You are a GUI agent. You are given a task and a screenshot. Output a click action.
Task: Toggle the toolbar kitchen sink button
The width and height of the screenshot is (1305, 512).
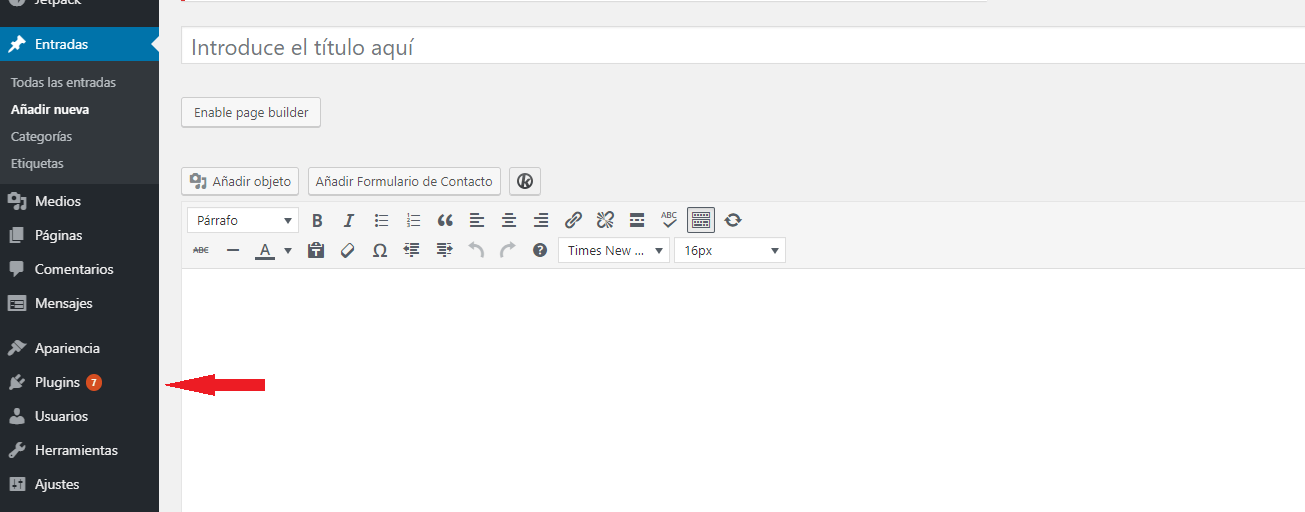click(701, 220)
